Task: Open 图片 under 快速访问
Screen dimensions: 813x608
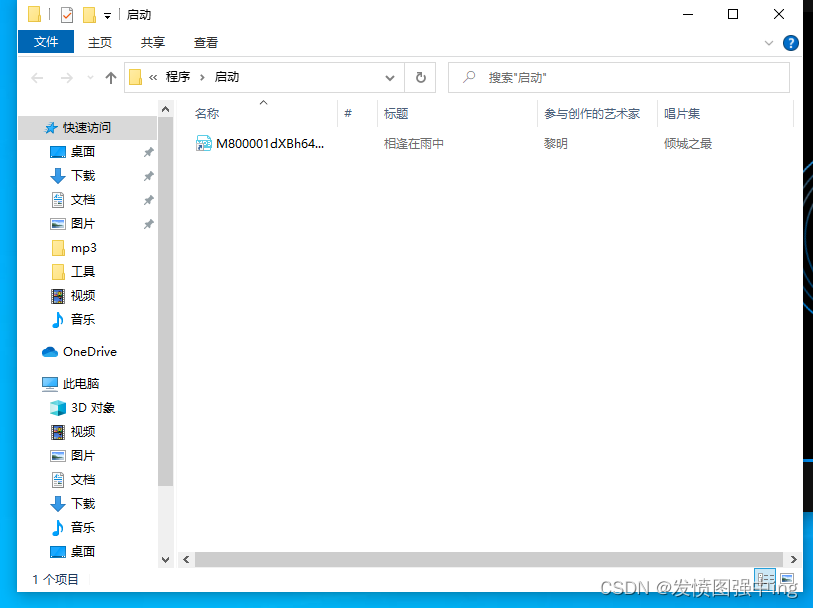Action: tap(83, 223)
